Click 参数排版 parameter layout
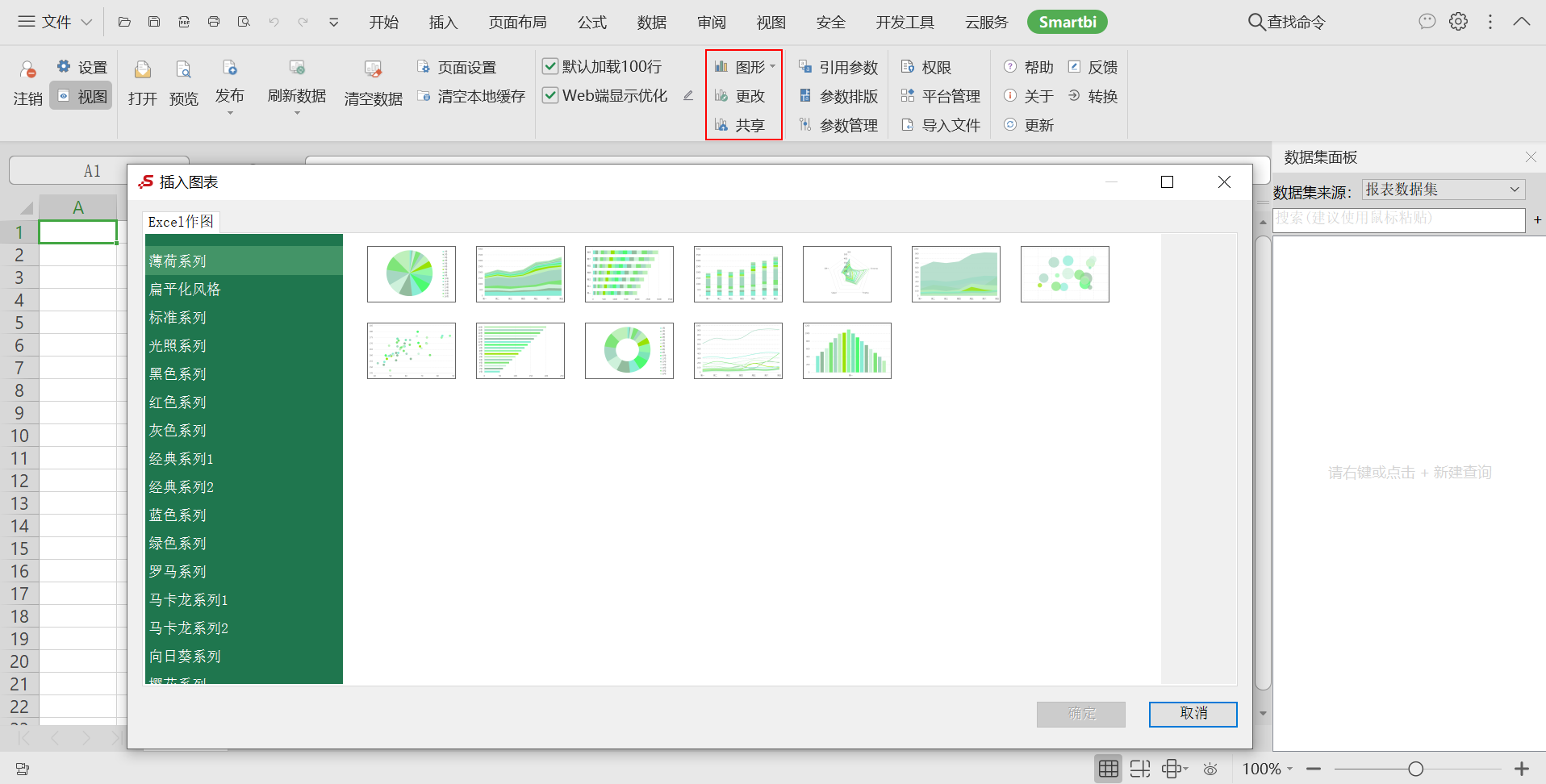 coord(838,97)
